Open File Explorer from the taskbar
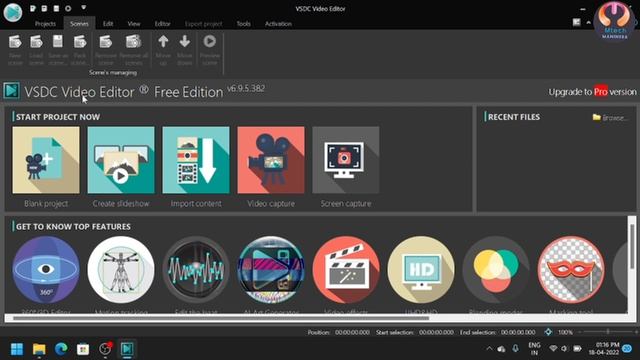Image resolution: width=640 pixels, height=360 pixels. [39, 349]
